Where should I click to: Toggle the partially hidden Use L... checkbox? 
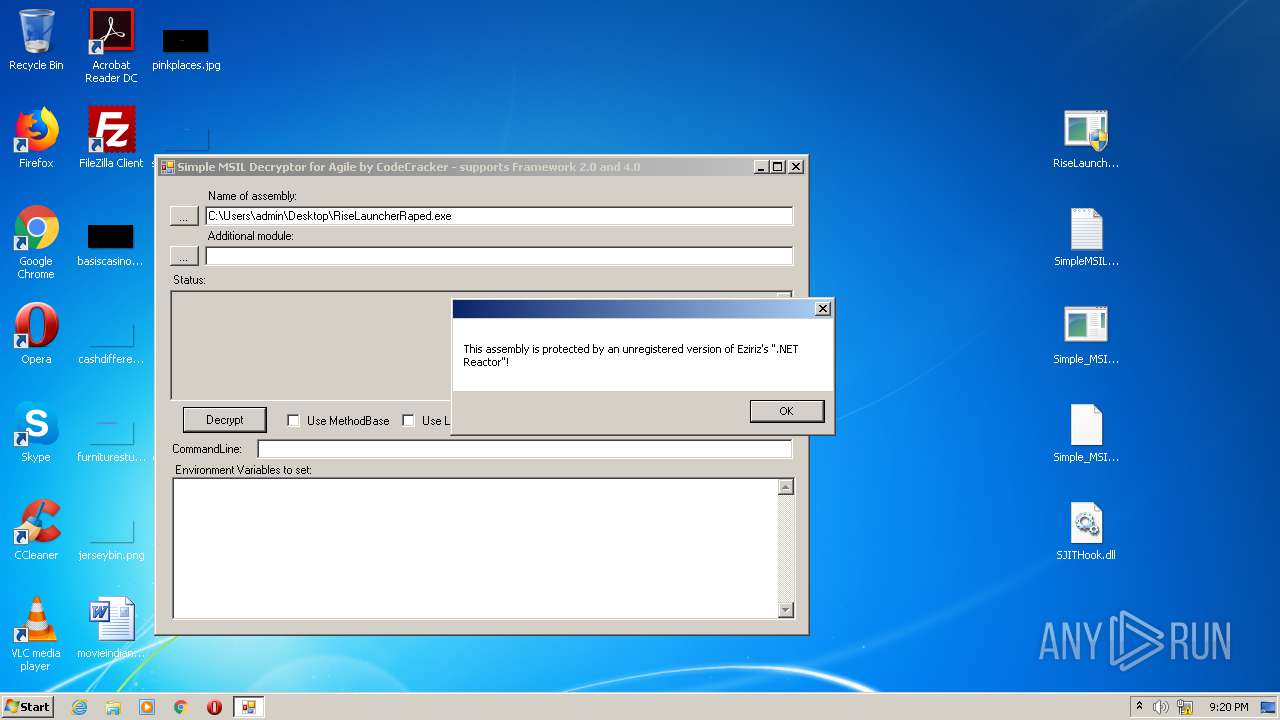[x=408, y=421]
